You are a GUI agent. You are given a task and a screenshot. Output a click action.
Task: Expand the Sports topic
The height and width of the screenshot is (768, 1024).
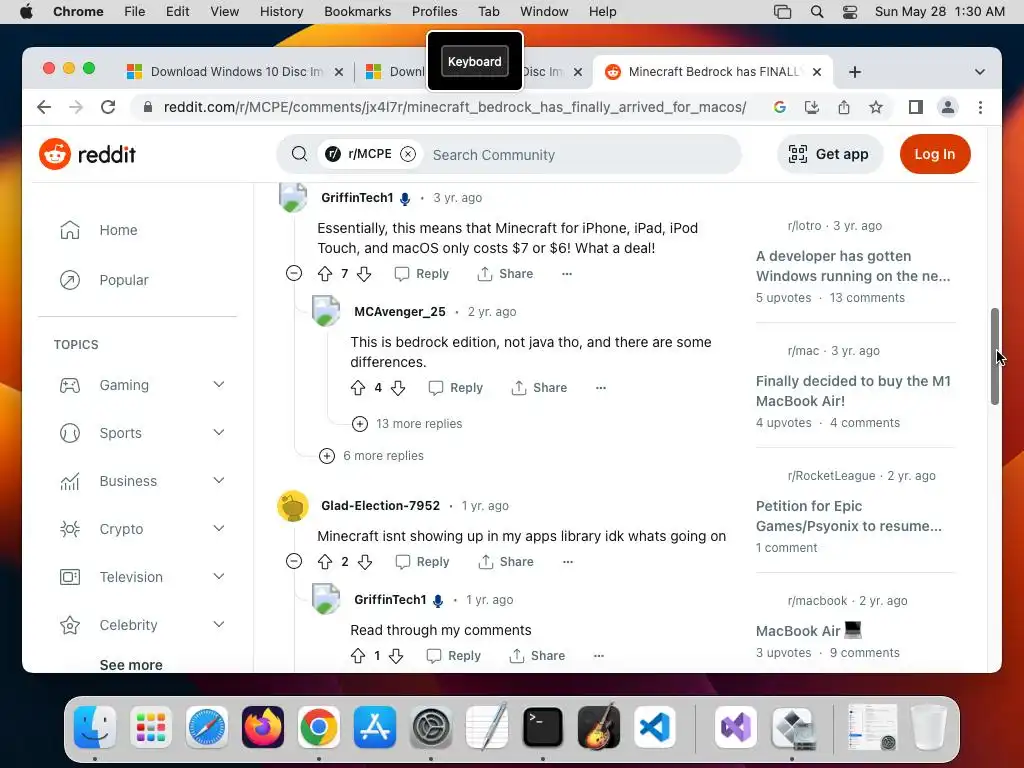(219, 432)
